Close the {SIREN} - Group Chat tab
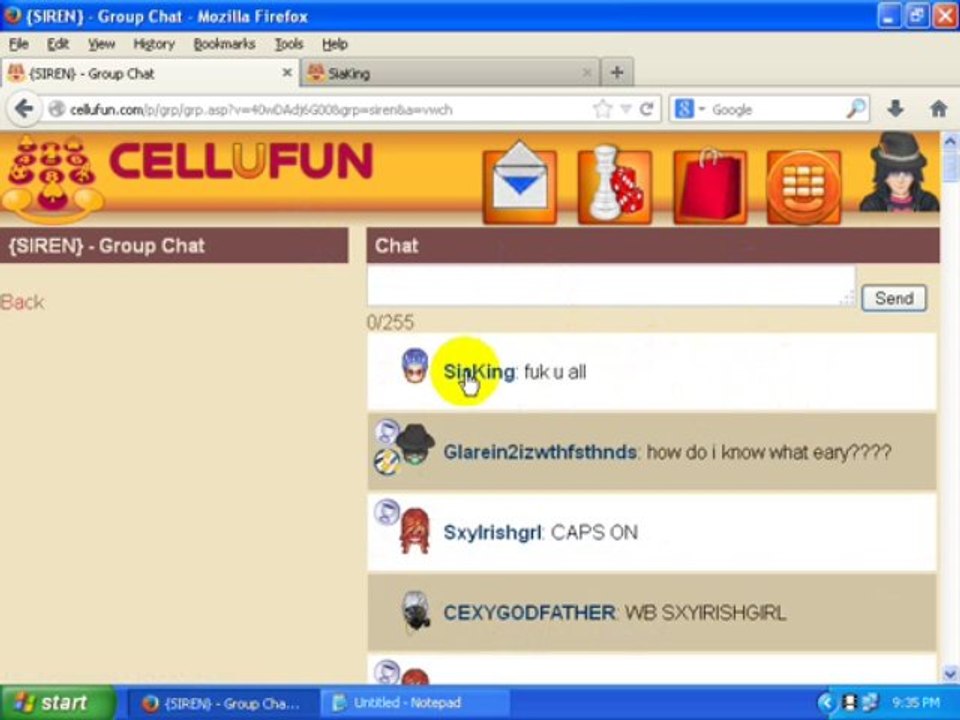 (x=287, y=73)
